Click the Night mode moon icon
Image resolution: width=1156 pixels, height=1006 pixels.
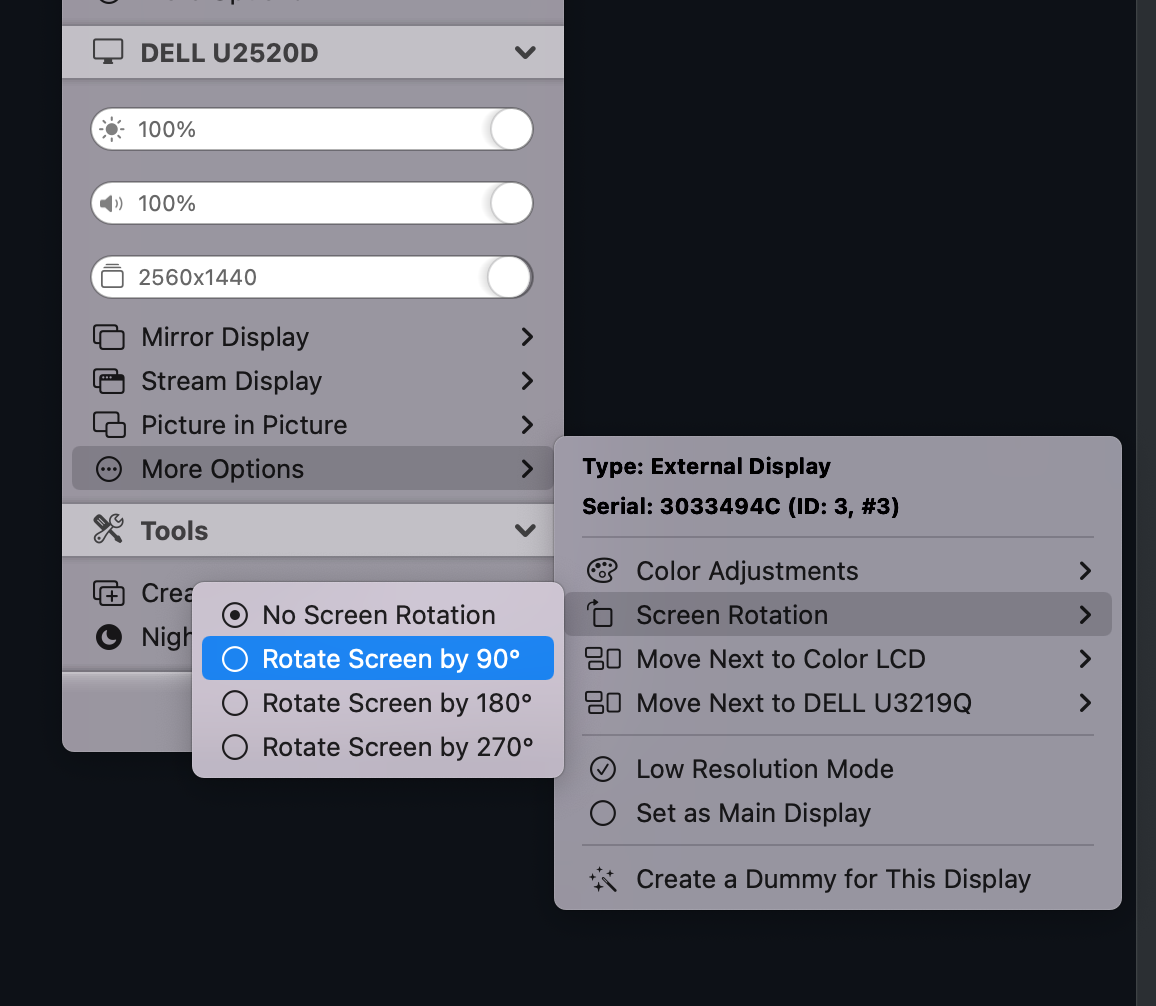110,637
